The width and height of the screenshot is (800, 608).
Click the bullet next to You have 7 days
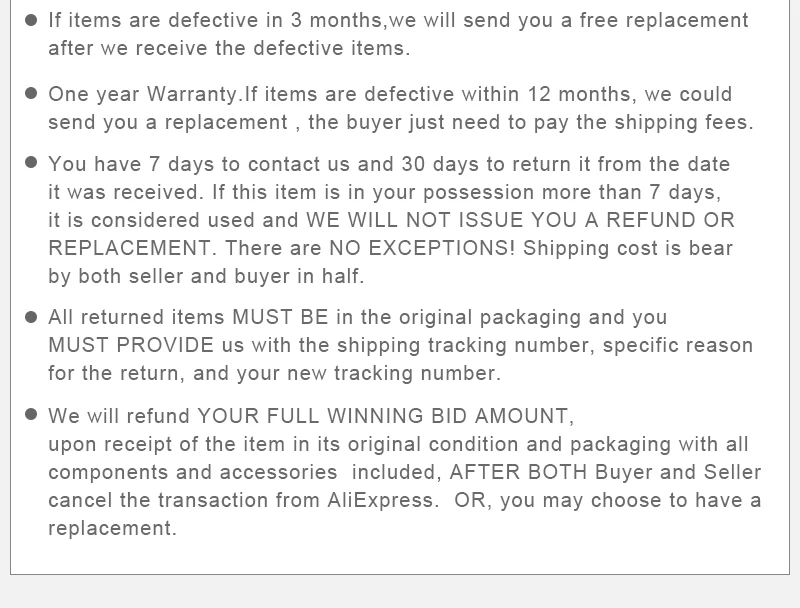(31, 162)
